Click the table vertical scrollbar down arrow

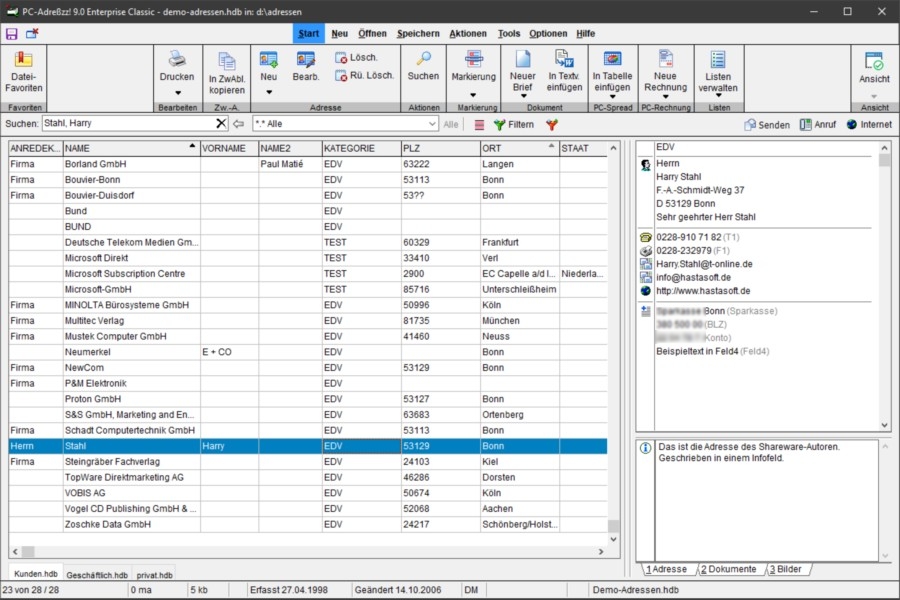click(x=613, y=539)
